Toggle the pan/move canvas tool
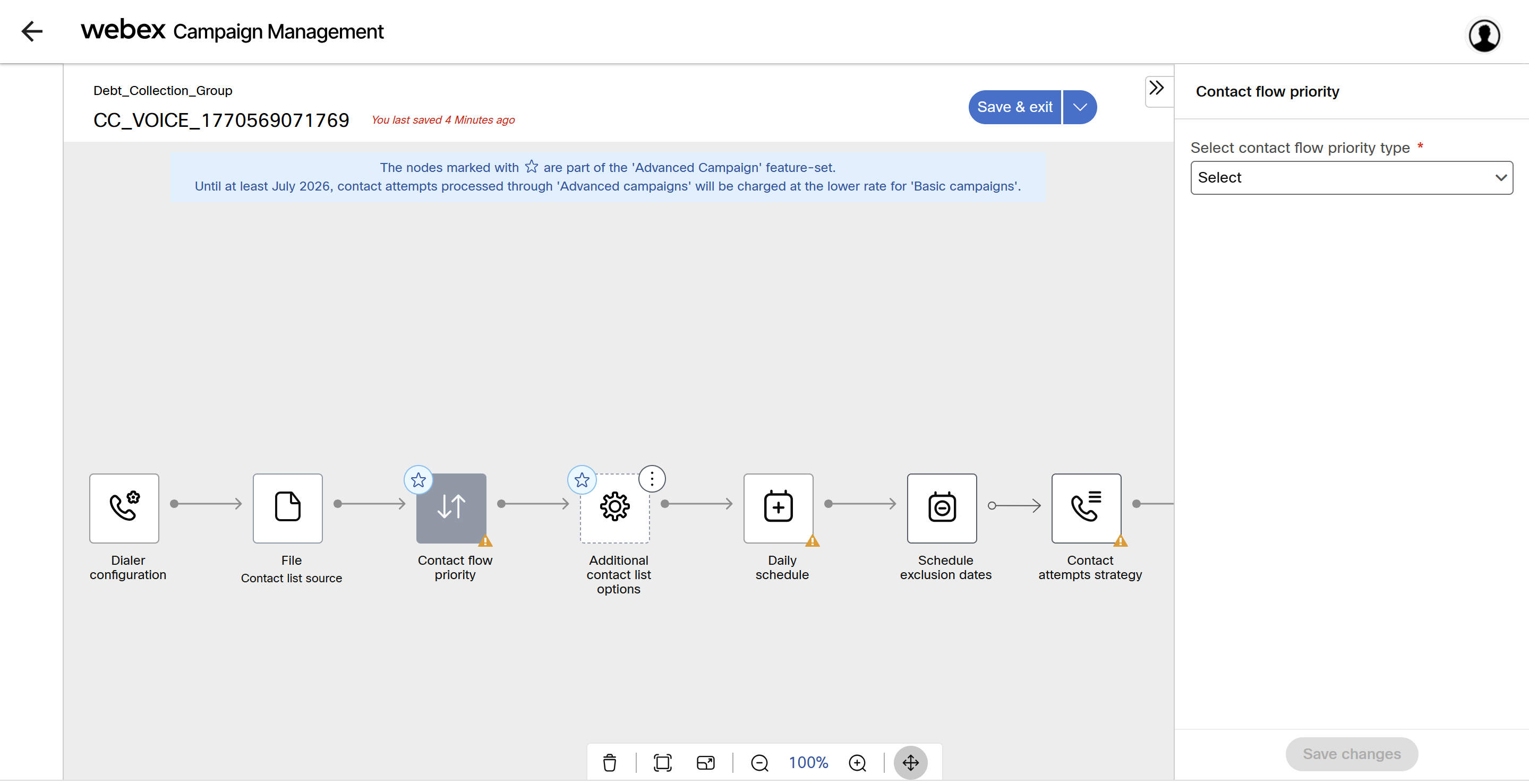Viewport: 1529px width, 784px height. point(910,762)
